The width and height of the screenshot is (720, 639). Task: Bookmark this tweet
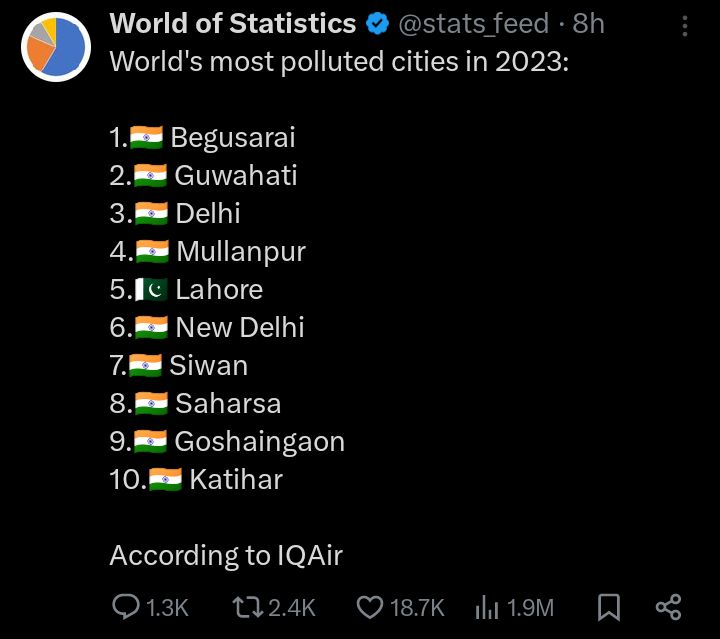pyautogui.click(x=608, y=607)
